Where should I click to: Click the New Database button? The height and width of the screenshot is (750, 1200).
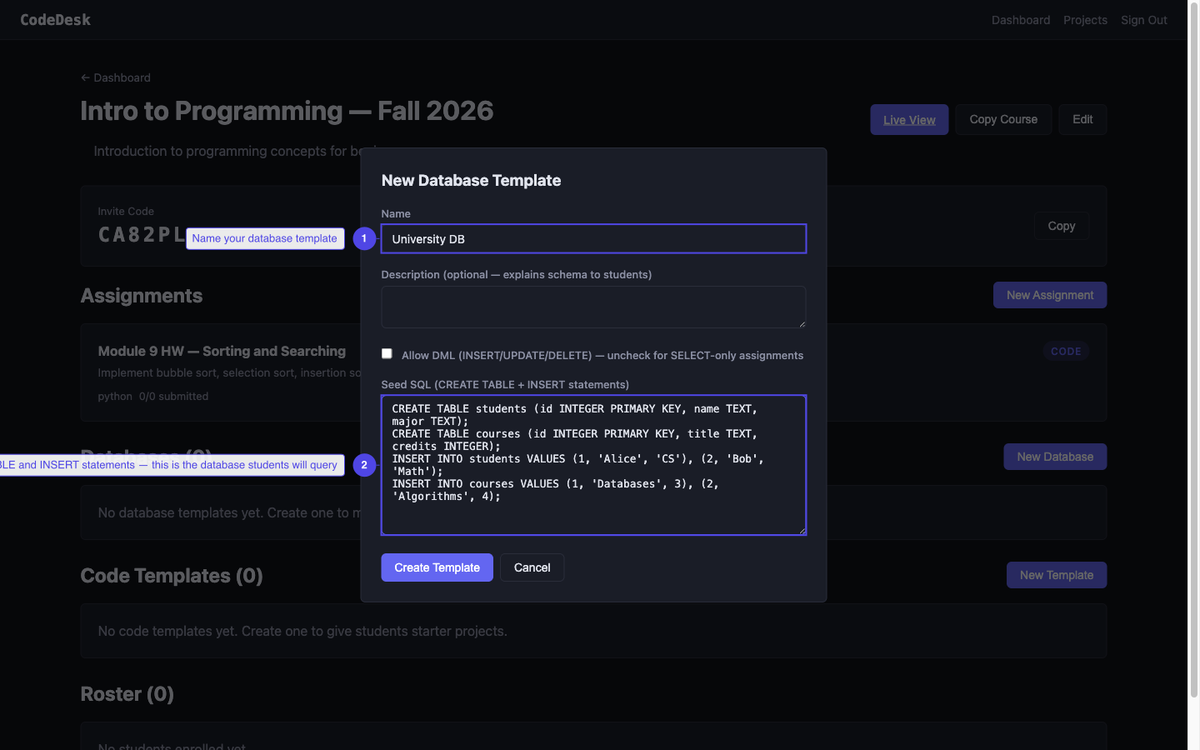click(x=1054, y=456)
